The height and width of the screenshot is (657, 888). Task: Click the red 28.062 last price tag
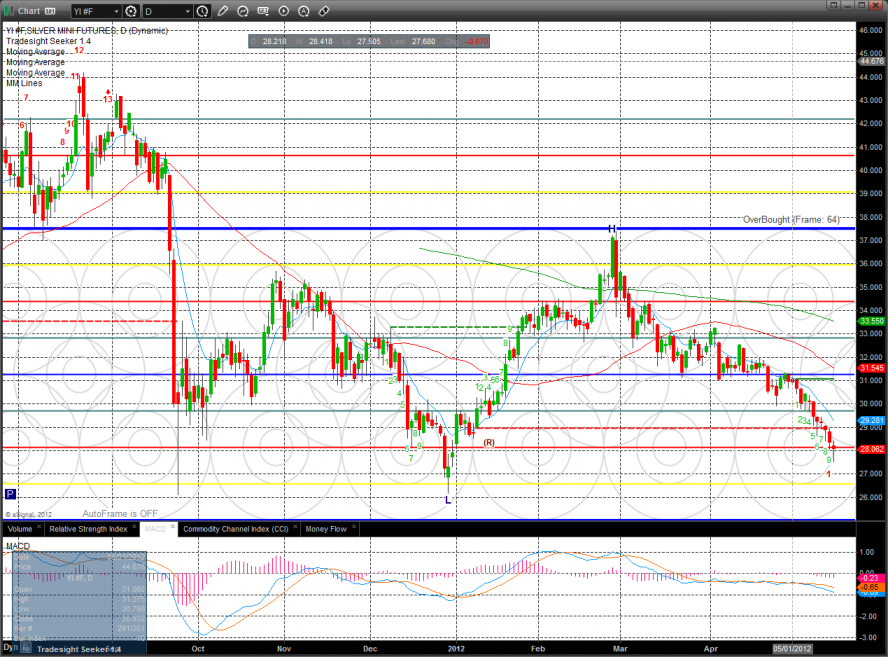pyautogui.click(x=872, y=449)
